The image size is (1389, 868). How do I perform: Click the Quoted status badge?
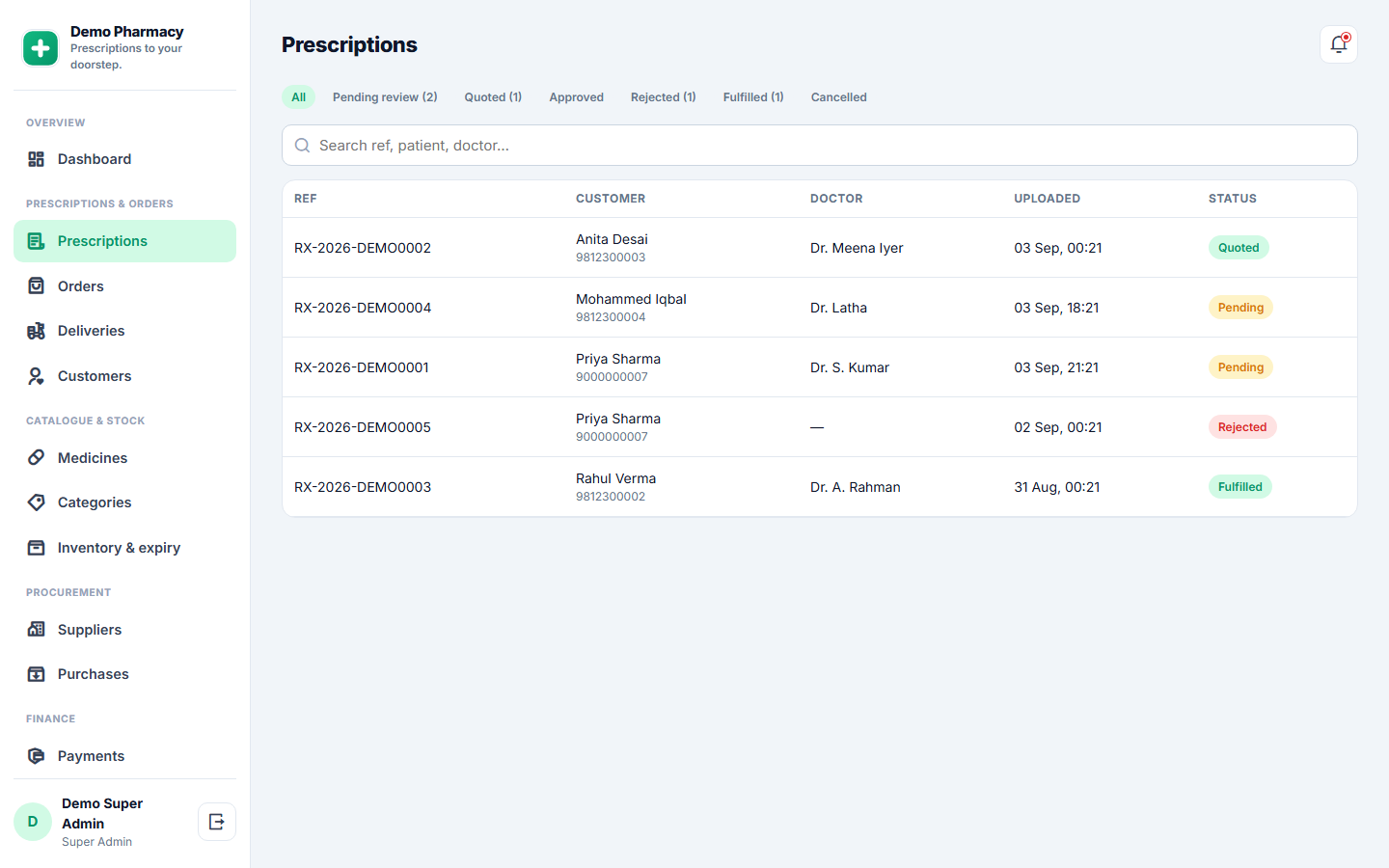click(x=1239, y=248)
